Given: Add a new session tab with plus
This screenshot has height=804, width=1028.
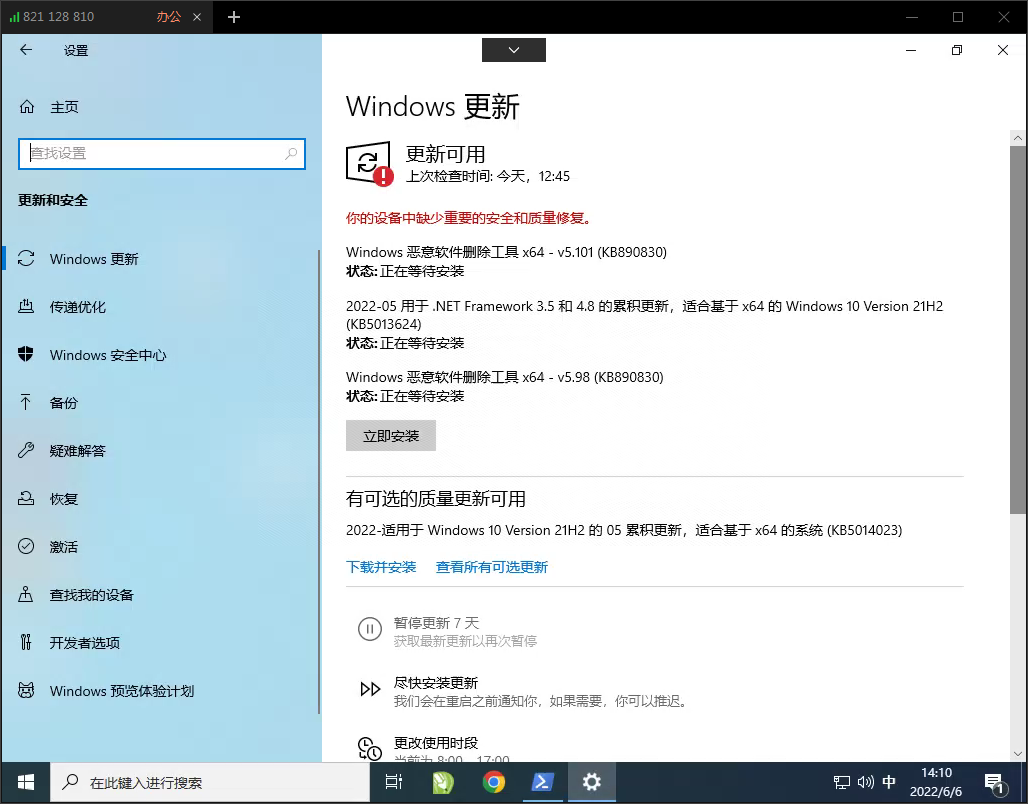Looking at the screenshot, I should pyautogui.click(x=234, y=17).
